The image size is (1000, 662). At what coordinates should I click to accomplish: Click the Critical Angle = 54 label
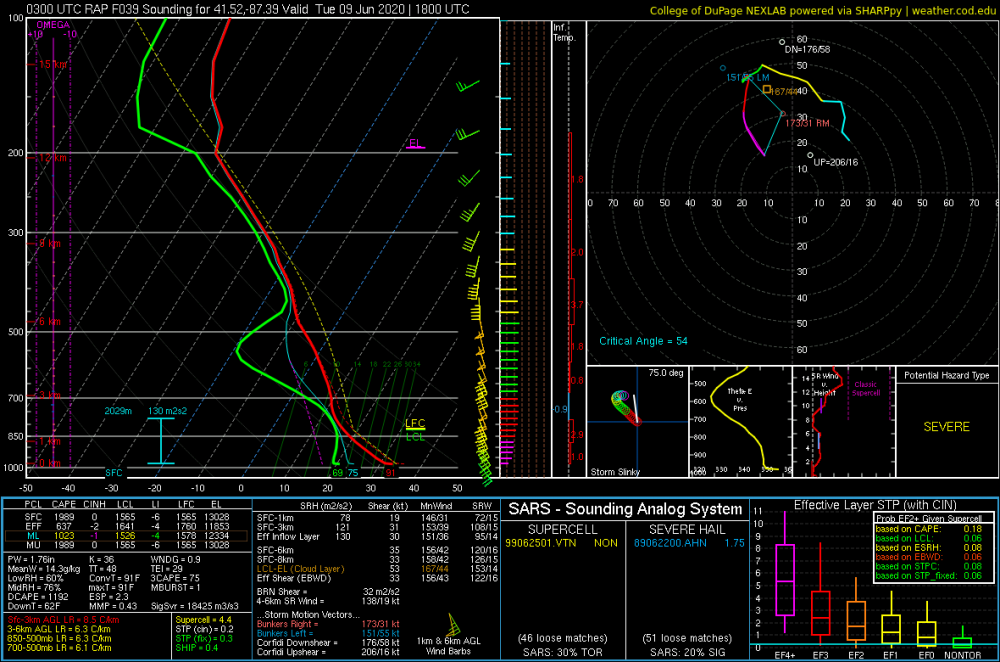643,341
